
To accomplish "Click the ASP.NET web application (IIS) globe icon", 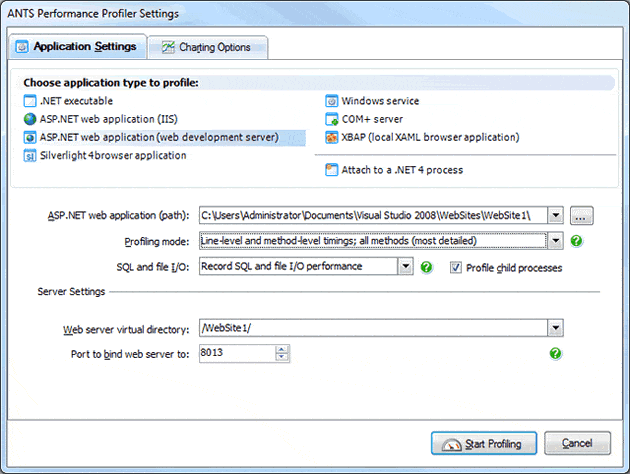I will pyautogui.click(x=30, y=119).
